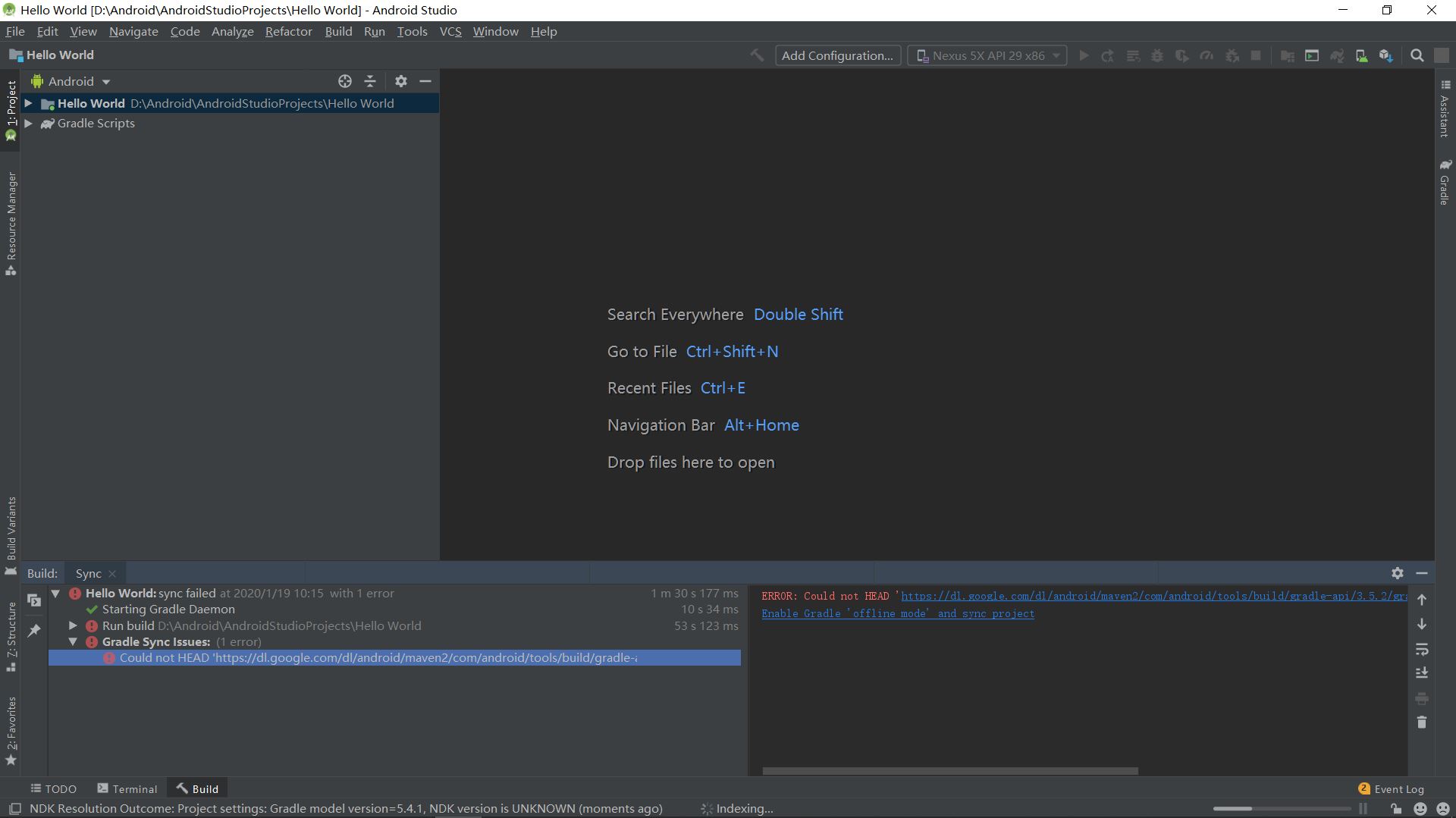Screen dimensions: 1456x818
Task: Click the Run app play icon
Action: 1084,55
